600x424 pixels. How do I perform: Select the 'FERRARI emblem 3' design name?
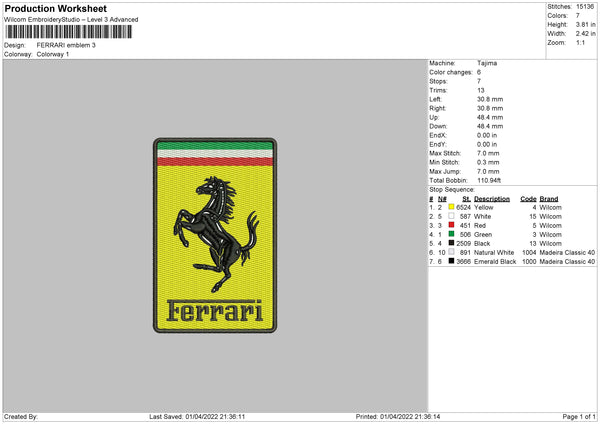click(x=66, y=45)
